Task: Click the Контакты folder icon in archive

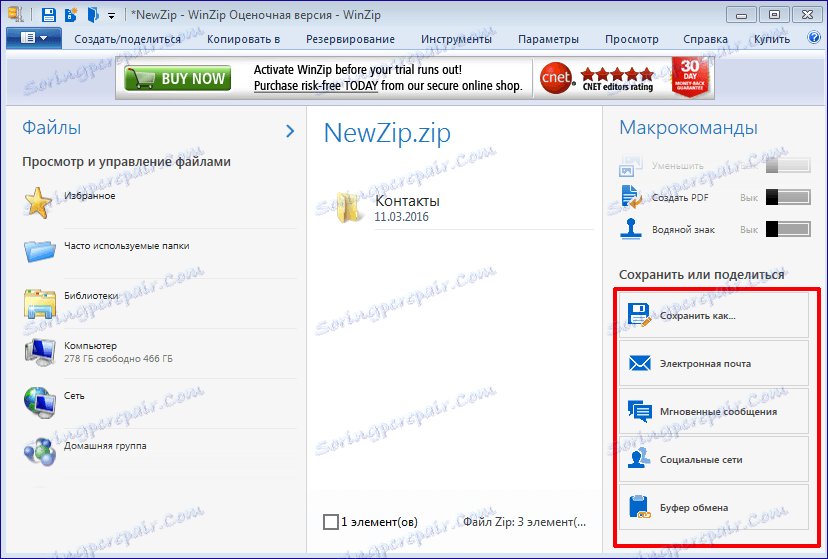Action: (349, 207)
